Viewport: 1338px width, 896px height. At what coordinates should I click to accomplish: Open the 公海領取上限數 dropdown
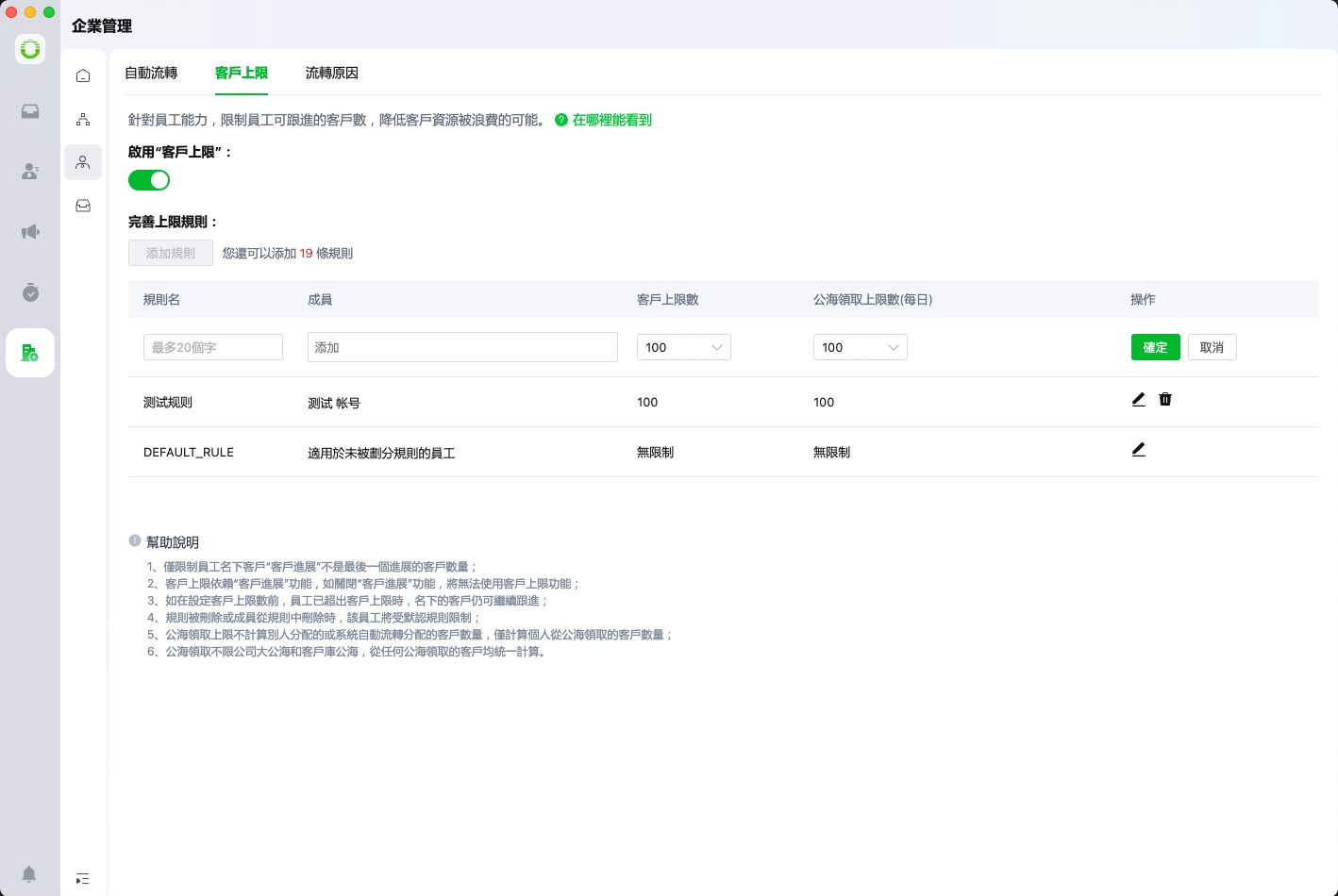click(x=860, y=347)
